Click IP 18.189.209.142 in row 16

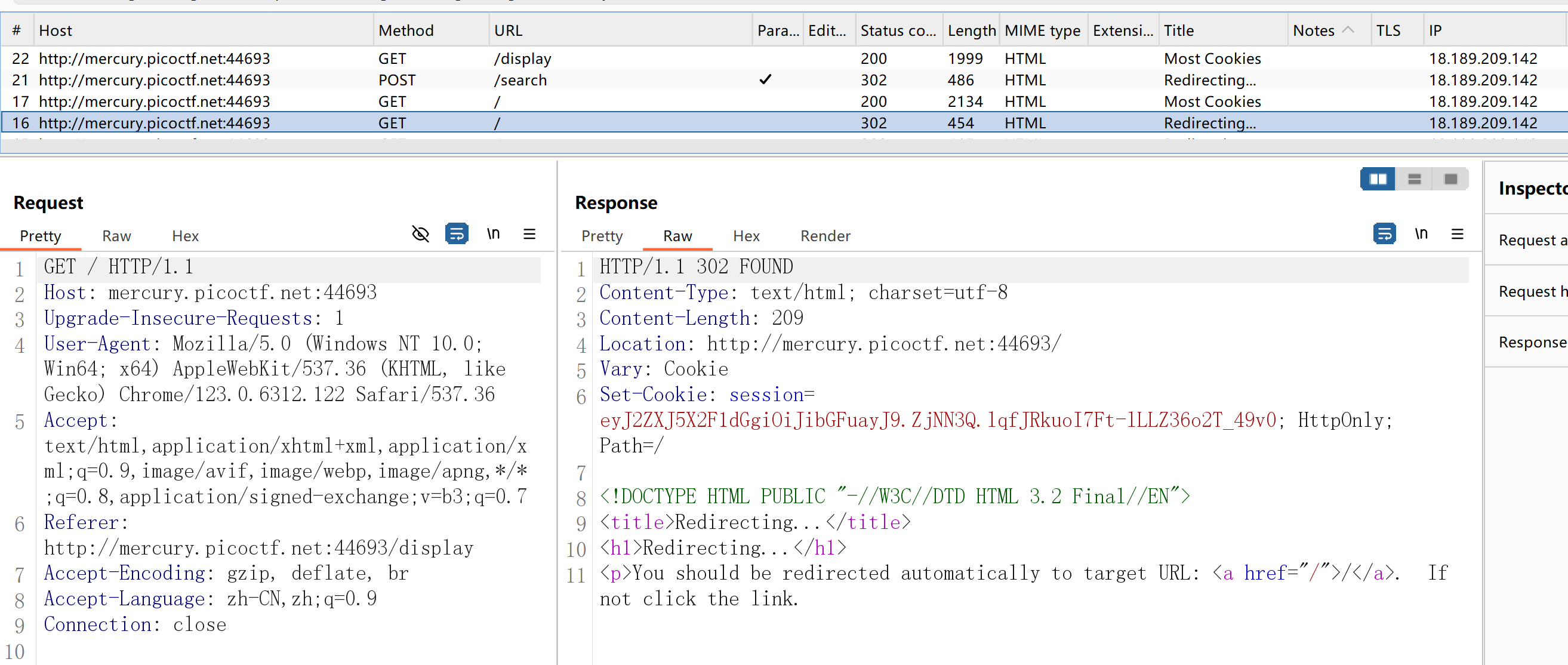1483,122
